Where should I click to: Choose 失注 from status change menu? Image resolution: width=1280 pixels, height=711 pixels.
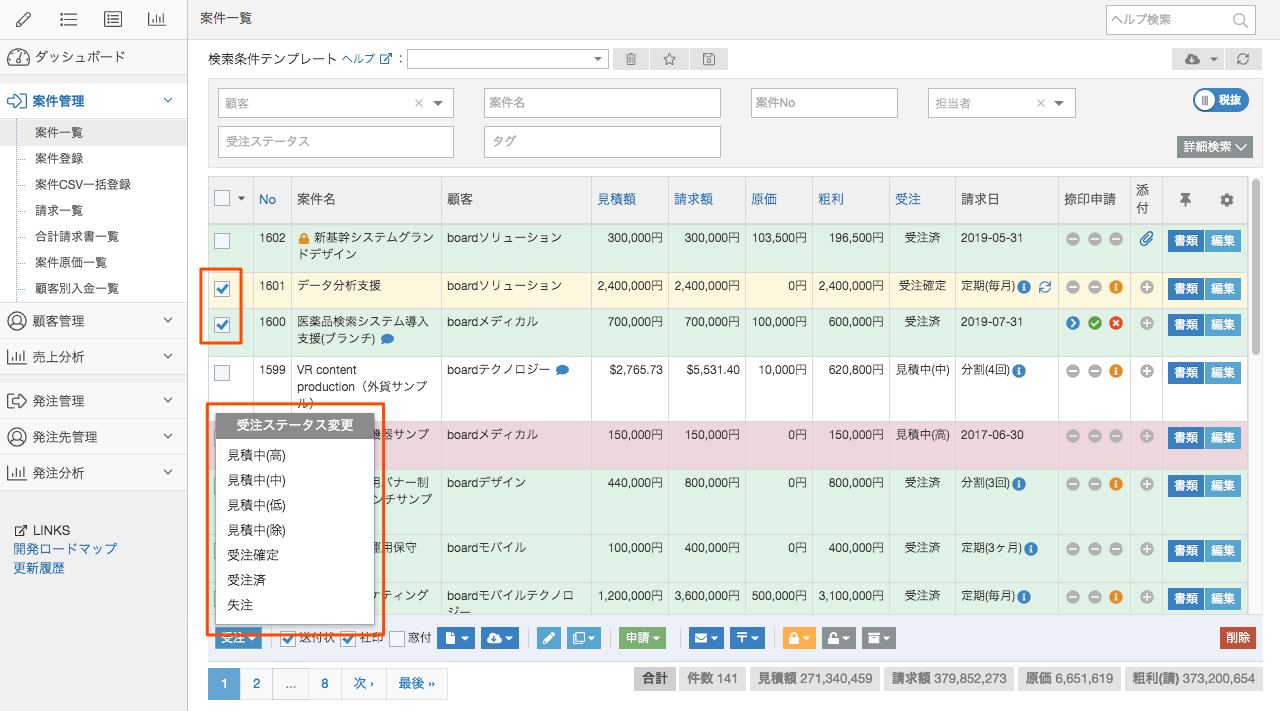click(x=240, y=605)
